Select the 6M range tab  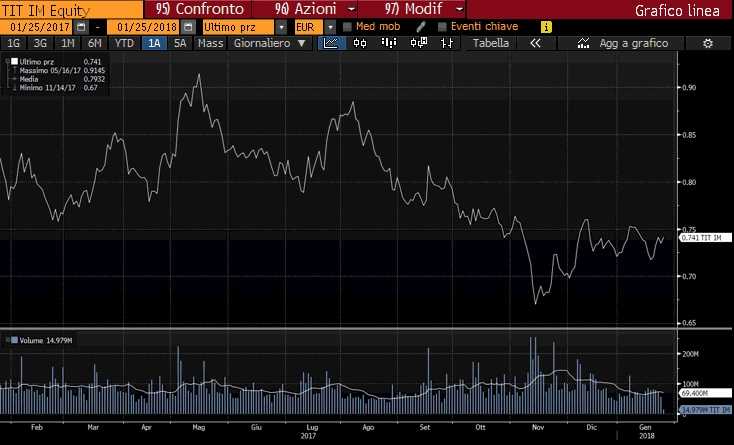tap(95, 43)
